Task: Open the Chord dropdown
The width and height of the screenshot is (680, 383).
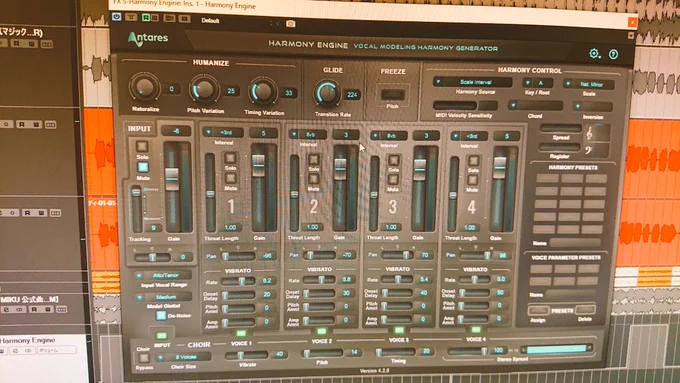Action: 536,105
